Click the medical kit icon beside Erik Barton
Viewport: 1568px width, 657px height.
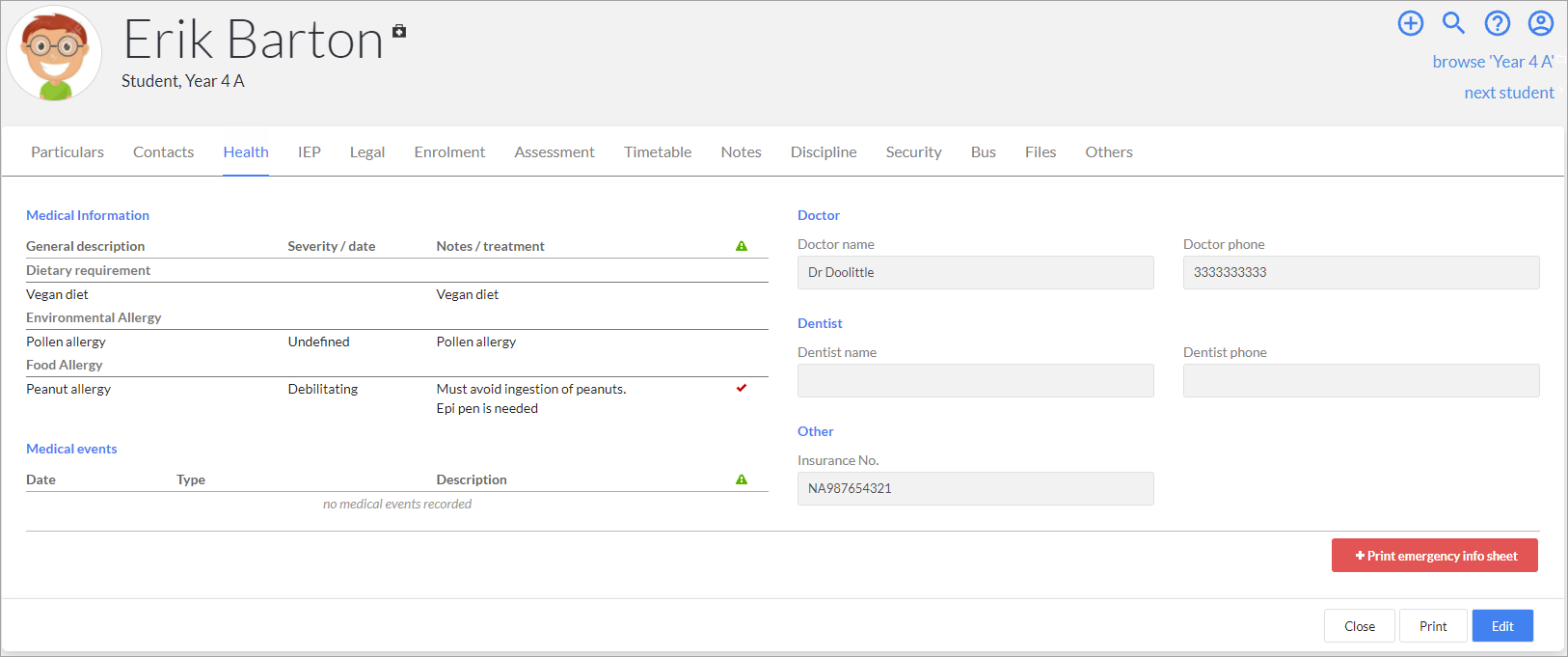399,32
